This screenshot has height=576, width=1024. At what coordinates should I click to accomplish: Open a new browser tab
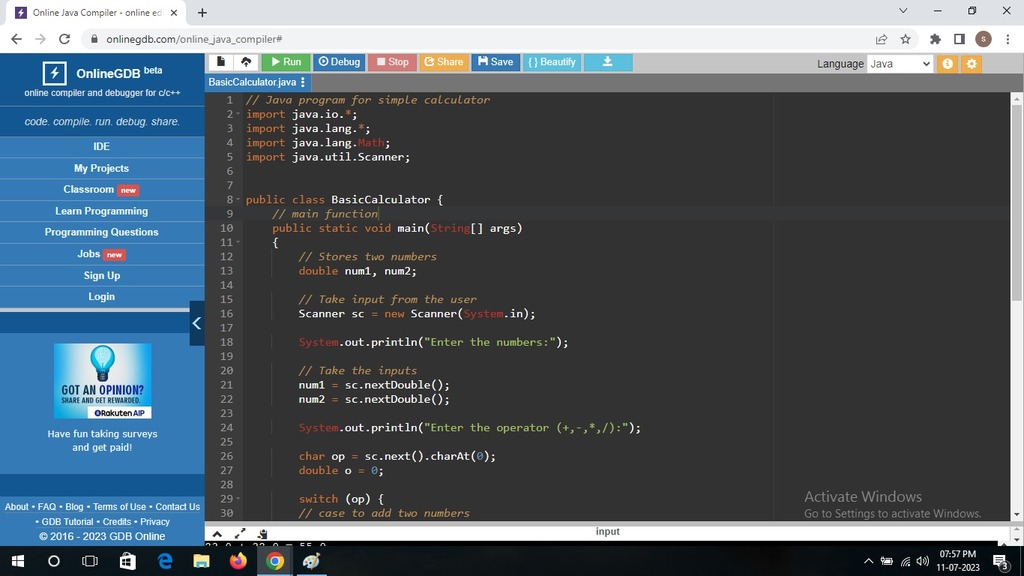[x=202, y=12]
